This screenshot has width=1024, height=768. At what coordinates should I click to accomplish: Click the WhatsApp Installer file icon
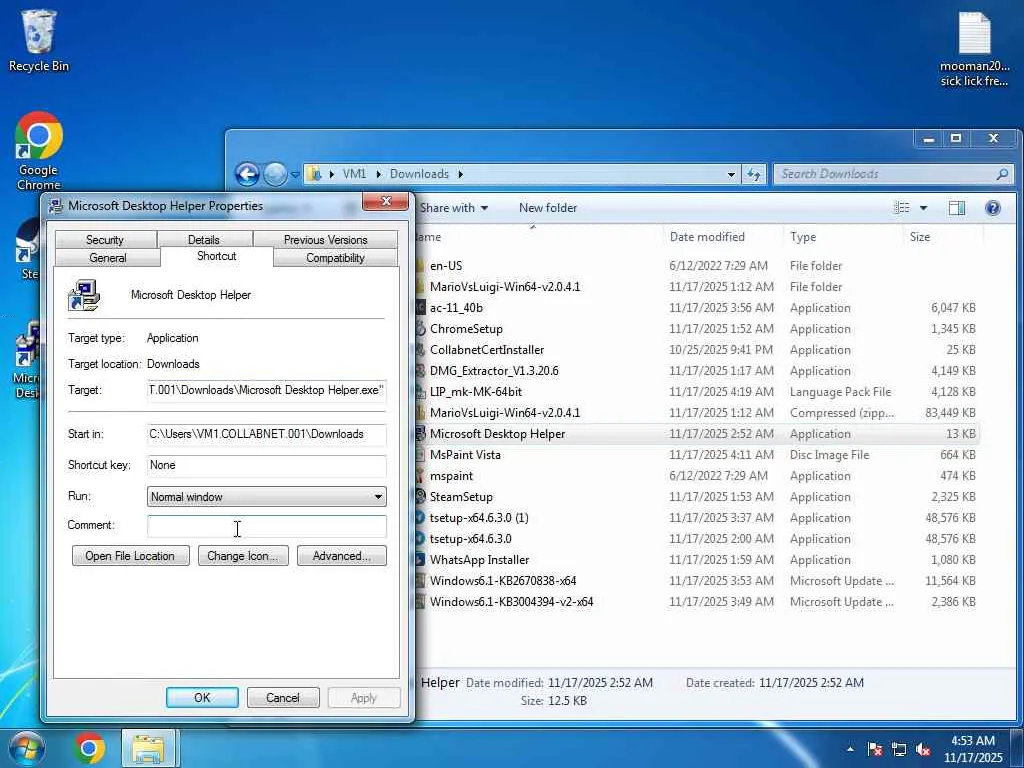tap(421, 560)
